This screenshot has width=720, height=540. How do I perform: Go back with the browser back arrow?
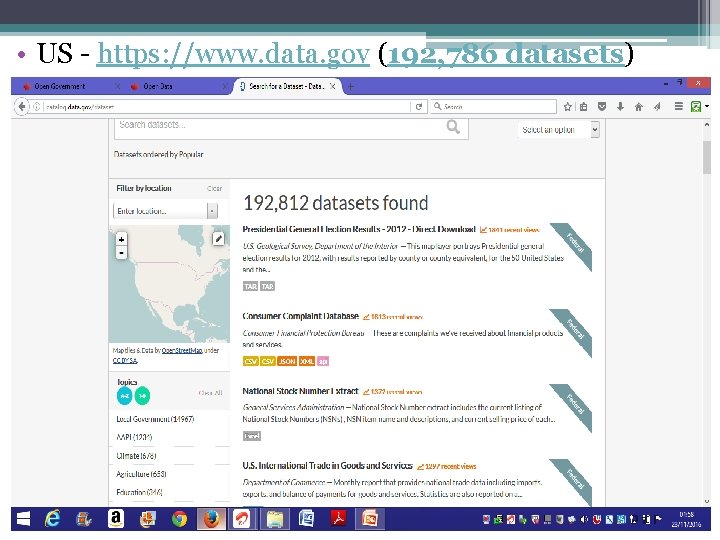click(21, 107)
